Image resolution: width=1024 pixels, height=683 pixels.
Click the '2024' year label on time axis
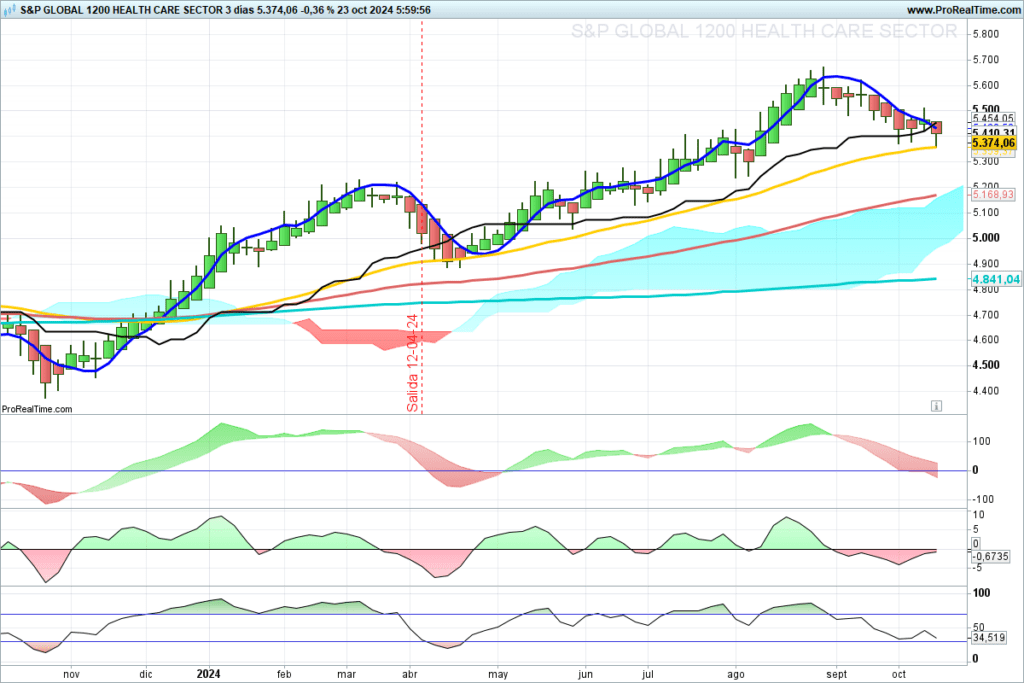click(209, 674)
